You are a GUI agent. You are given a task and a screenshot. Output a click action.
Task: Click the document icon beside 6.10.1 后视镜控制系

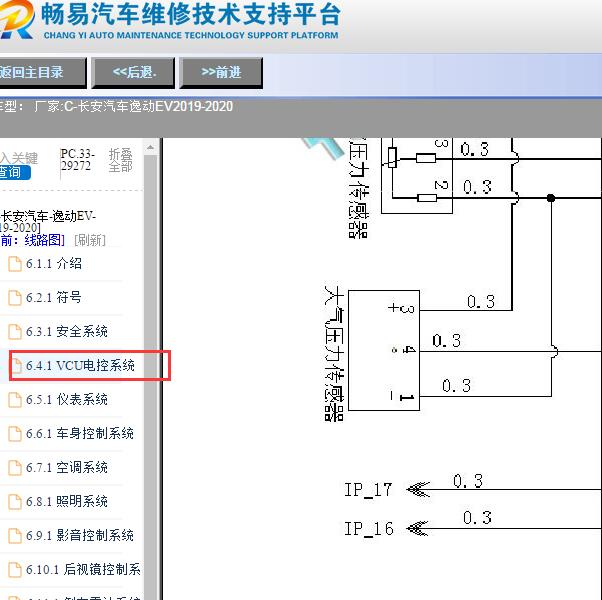(15, 570)
